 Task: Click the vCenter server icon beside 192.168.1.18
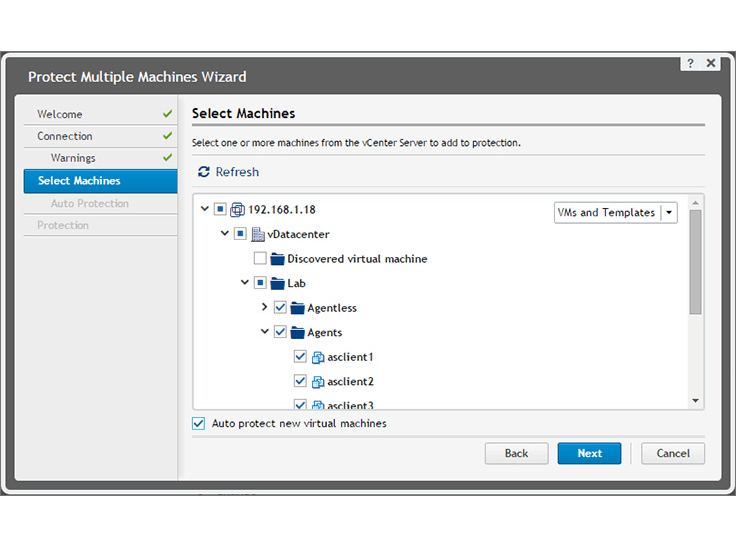tap(237, 209)
